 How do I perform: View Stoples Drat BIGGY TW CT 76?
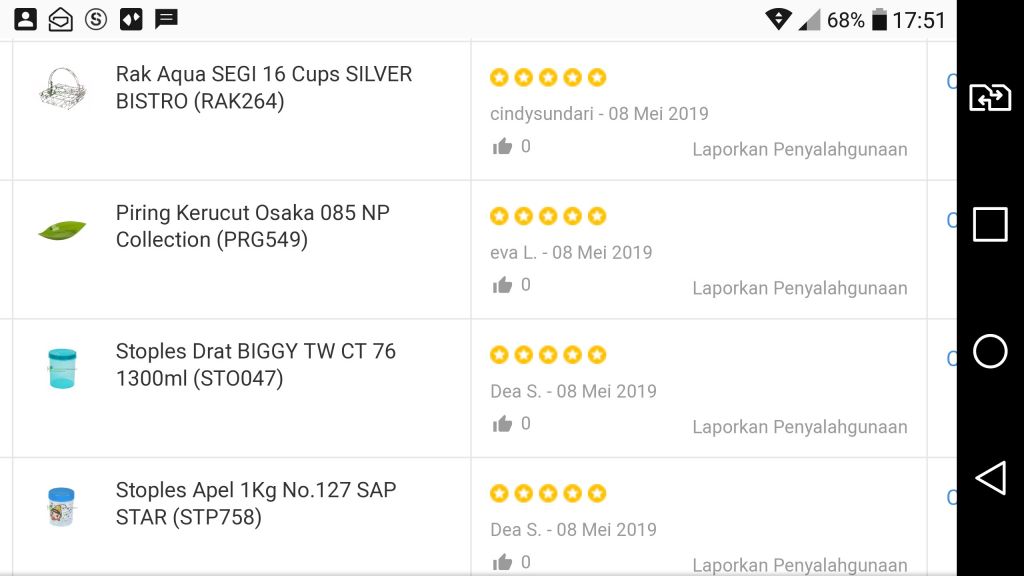[x=256, y=365]
